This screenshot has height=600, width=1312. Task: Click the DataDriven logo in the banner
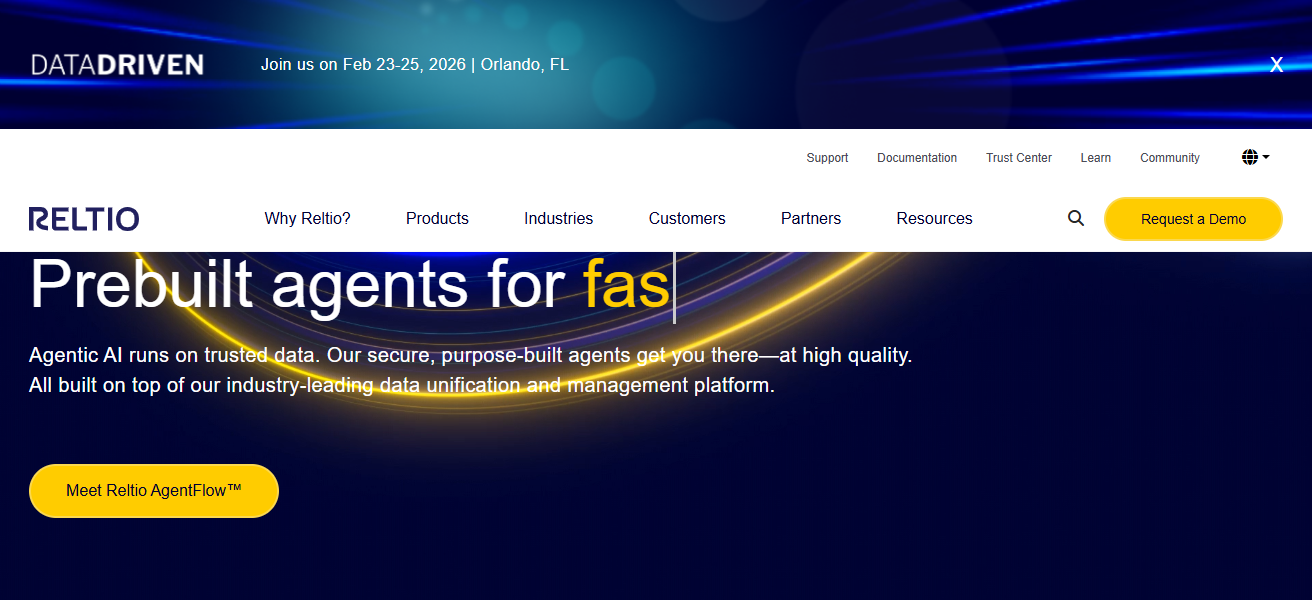tap(117, 65)
